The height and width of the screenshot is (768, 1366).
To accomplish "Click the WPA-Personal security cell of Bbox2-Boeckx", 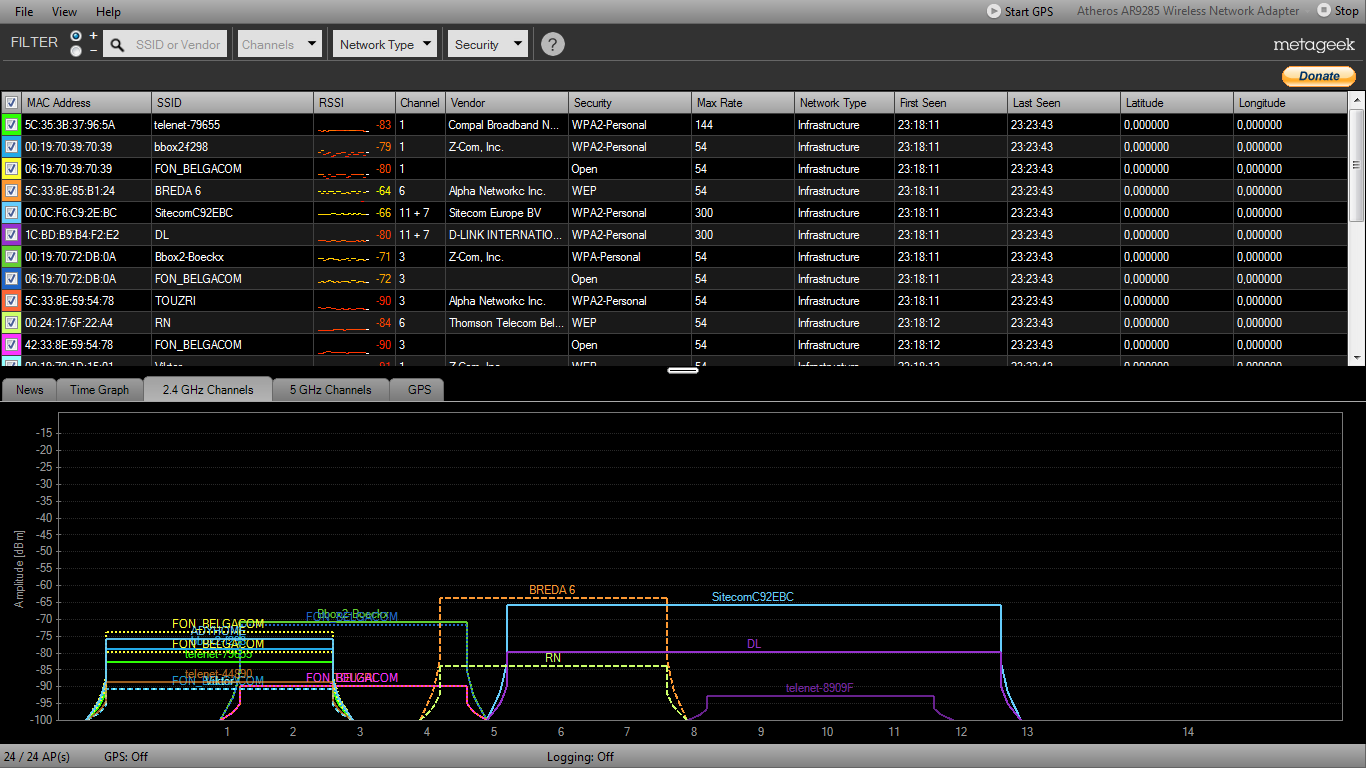I will [x=630, y=257].
